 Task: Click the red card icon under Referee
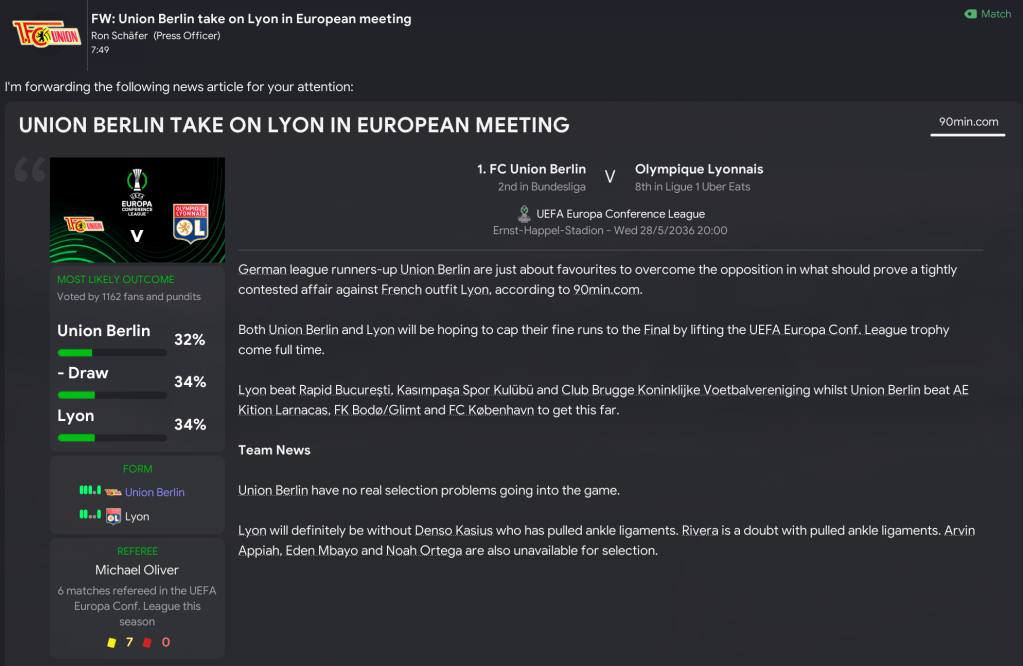(x=148, y=642)
